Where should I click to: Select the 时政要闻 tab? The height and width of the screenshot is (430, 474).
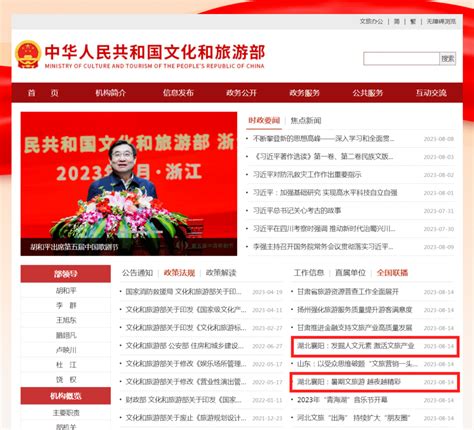click(x=264, y=120)
